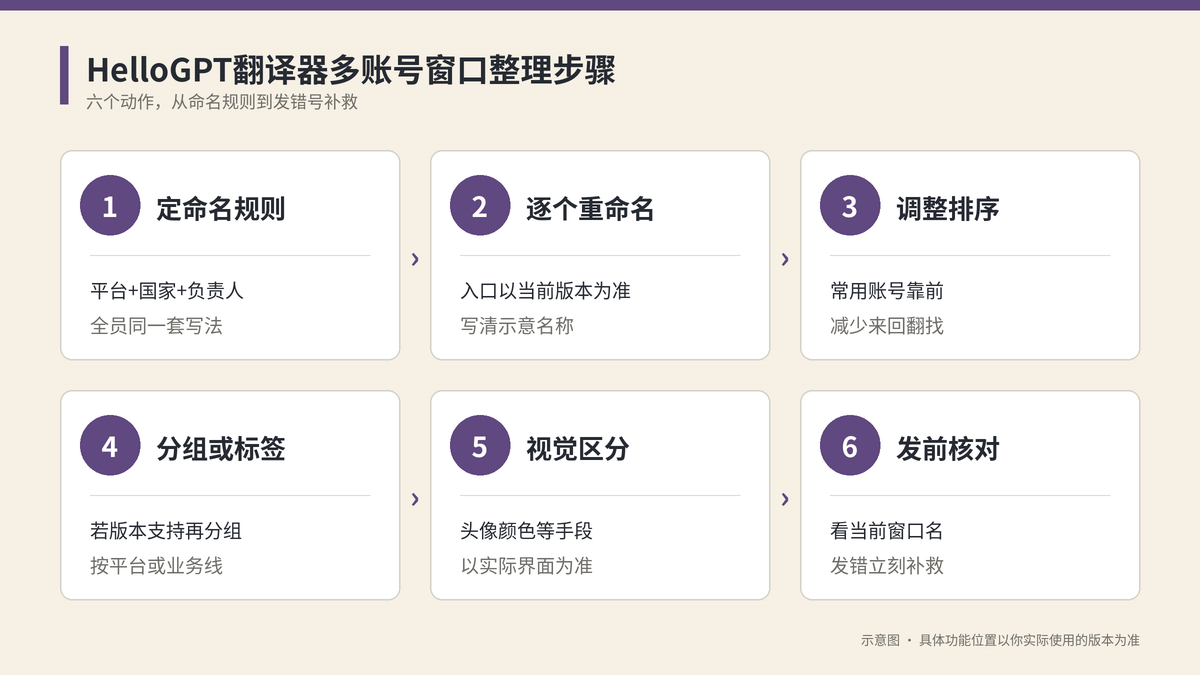Viewport: 1200px width, 675px height.
Task: Click the line 若版本支持再分组
Action: (166, 531)
